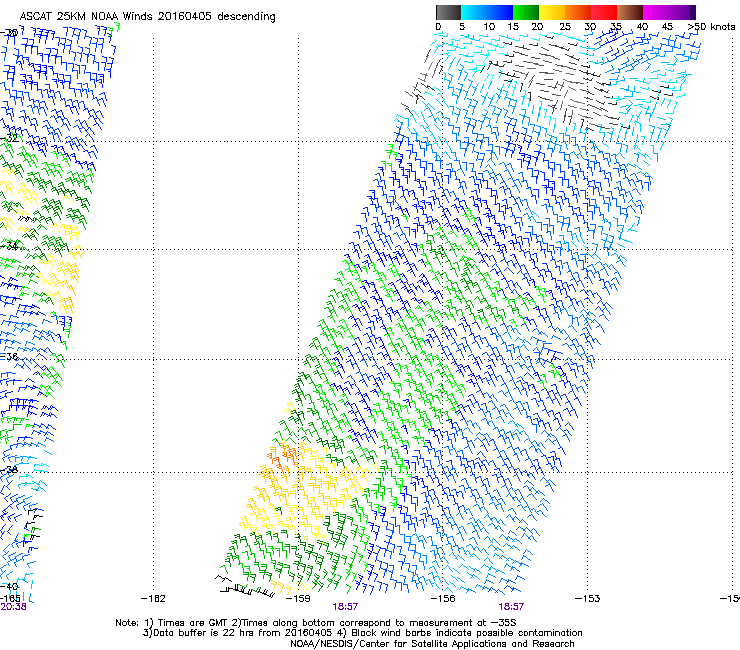740x650 pixels.
Task: Click the 'Times are GMT' note line
Action: pyautogui.click(x=316, y=623)
